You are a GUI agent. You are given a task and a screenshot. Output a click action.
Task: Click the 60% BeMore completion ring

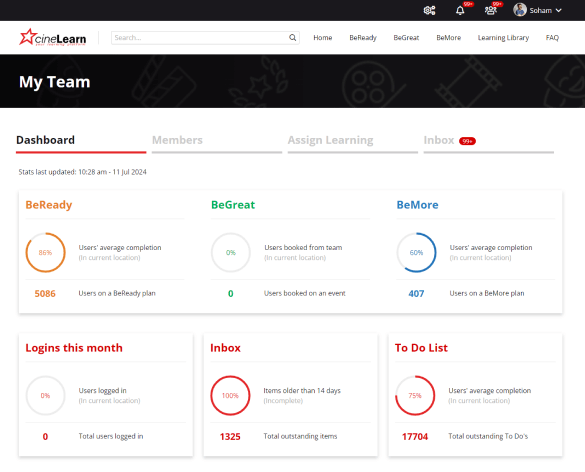pos(416,253)
